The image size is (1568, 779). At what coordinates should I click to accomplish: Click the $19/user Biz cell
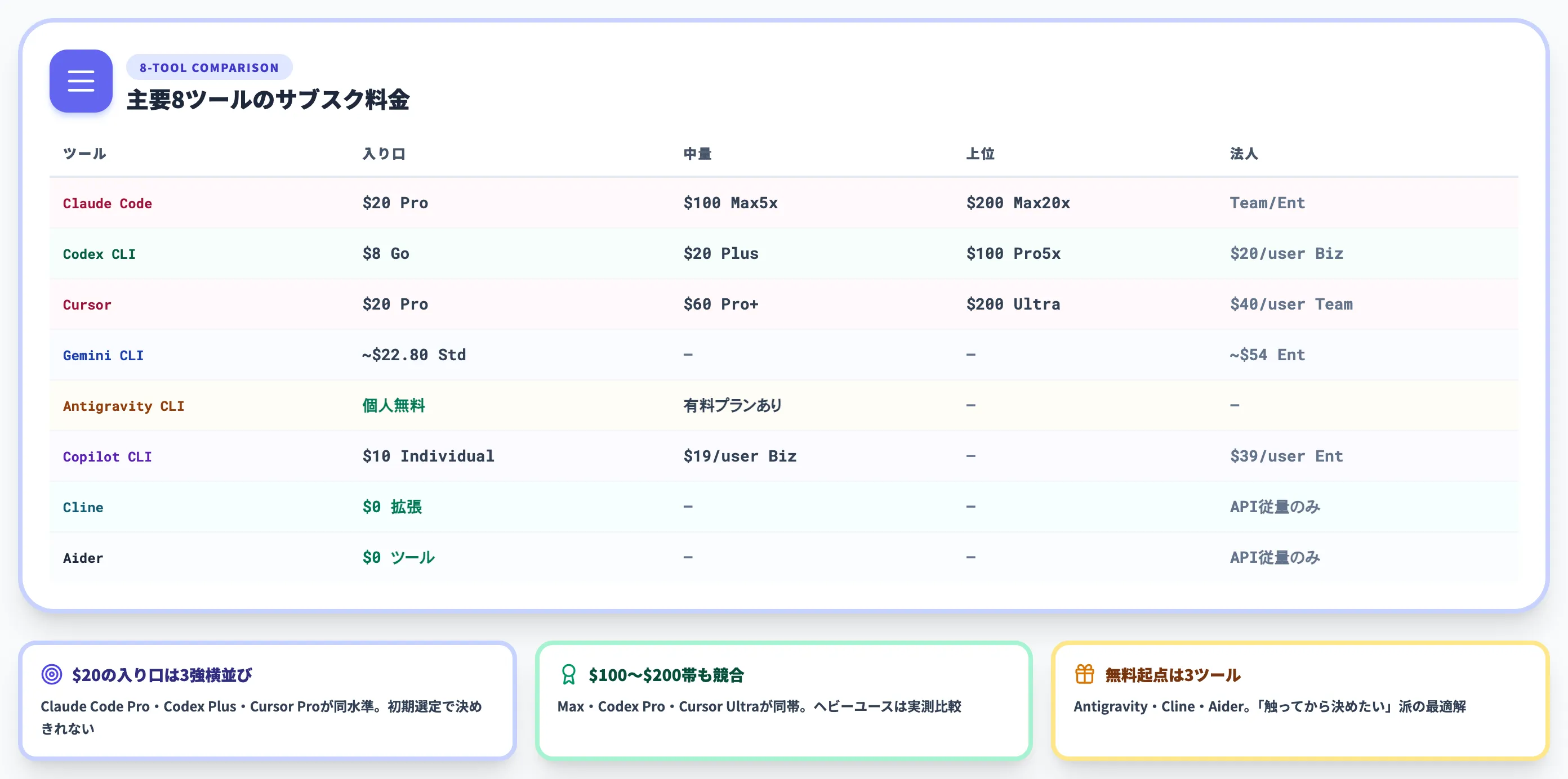click(x=740, y=456)
